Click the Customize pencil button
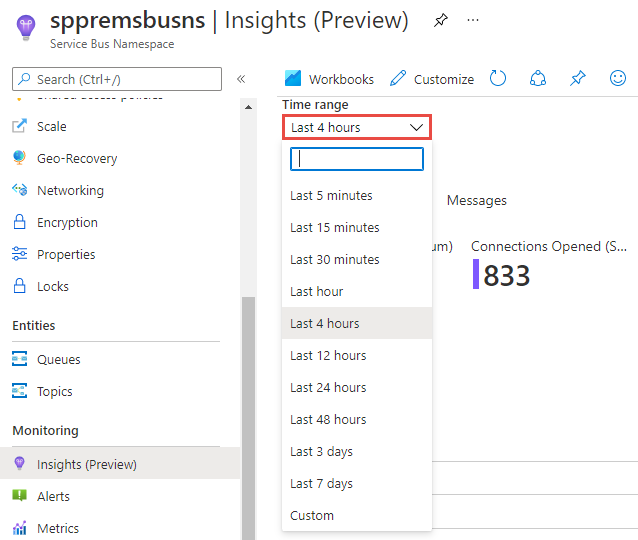 coord(432,79)
